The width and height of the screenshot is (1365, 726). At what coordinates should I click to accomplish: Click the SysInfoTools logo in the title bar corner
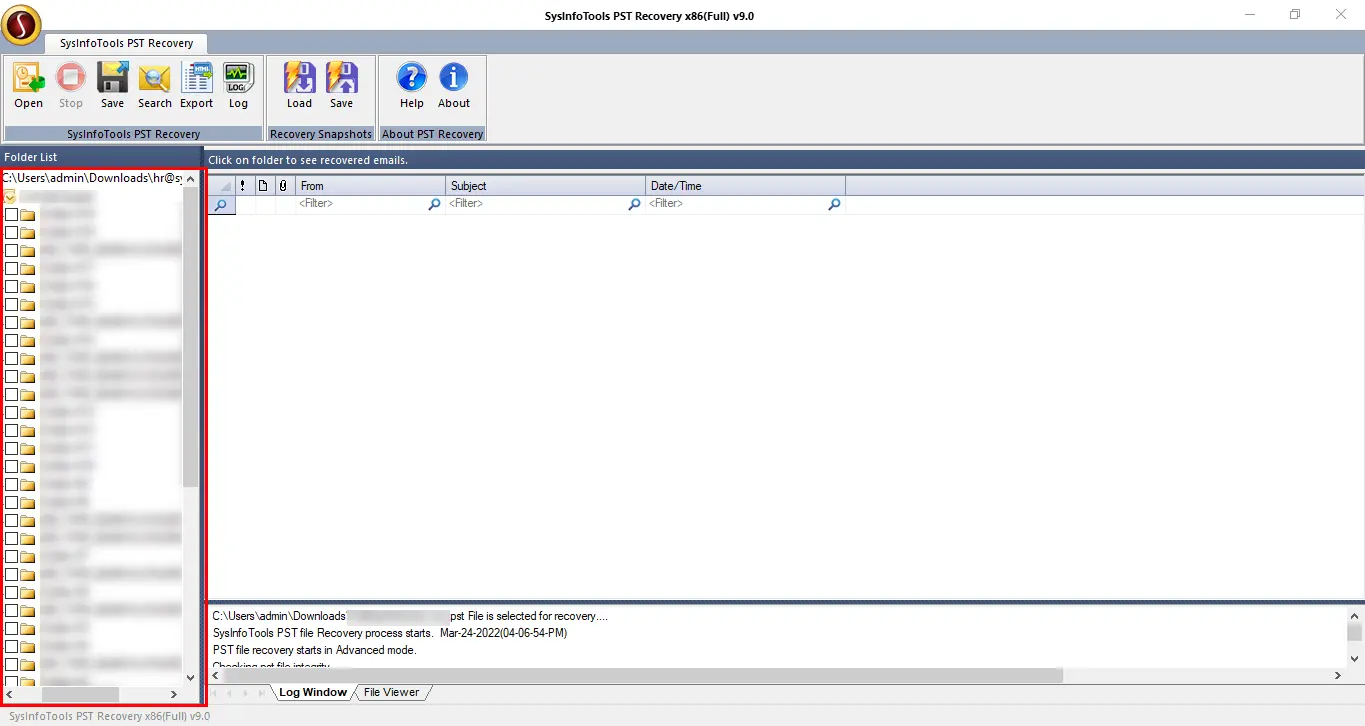coord(21,24)
